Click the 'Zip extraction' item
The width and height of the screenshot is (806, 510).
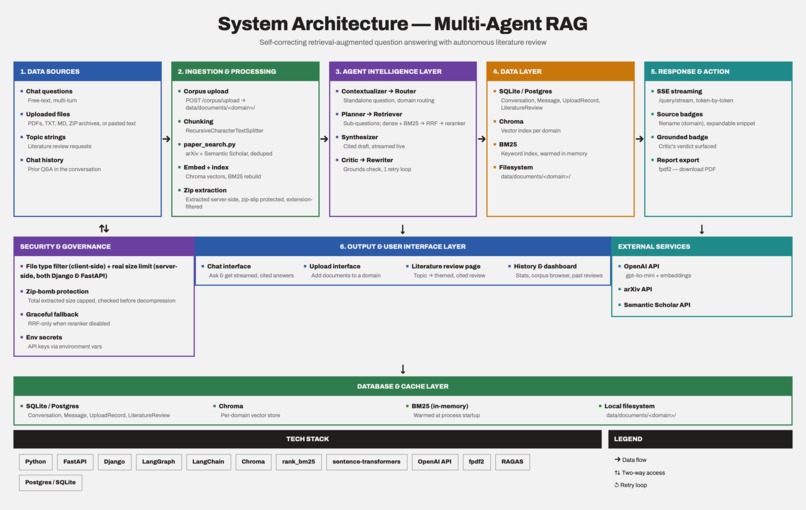pos(205,190)
